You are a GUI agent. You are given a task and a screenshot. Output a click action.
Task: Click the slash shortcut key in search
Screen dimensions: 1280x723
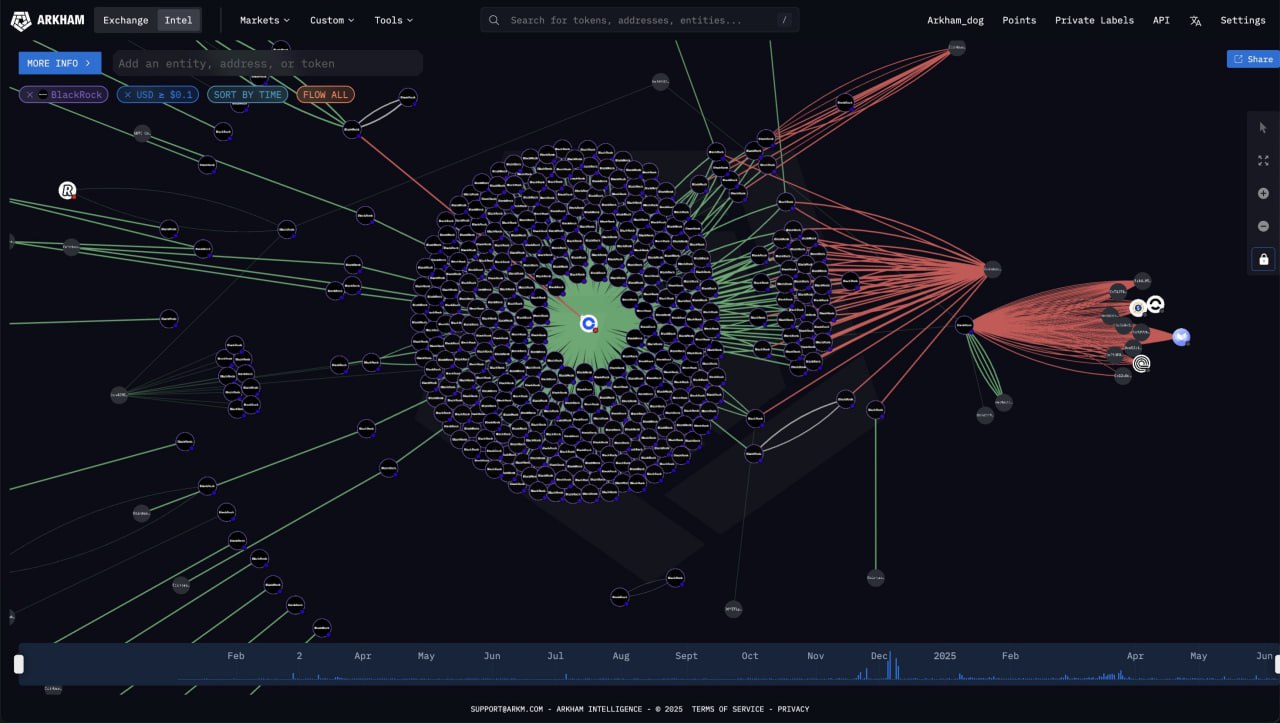click(783, 20)
